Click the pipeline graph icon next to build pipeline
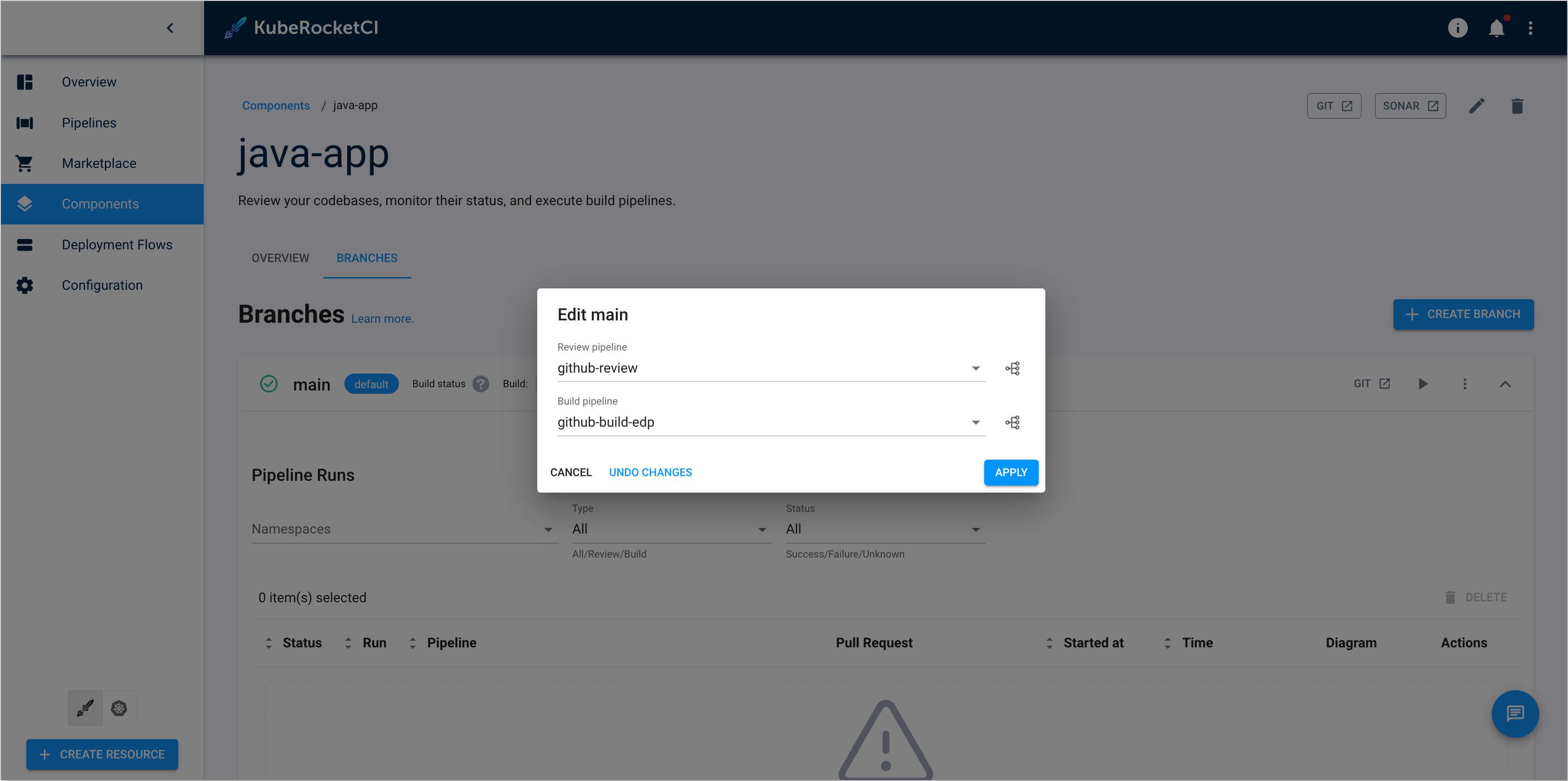The width and height of the screenshot is (1568, 781). click(1013, 422)
